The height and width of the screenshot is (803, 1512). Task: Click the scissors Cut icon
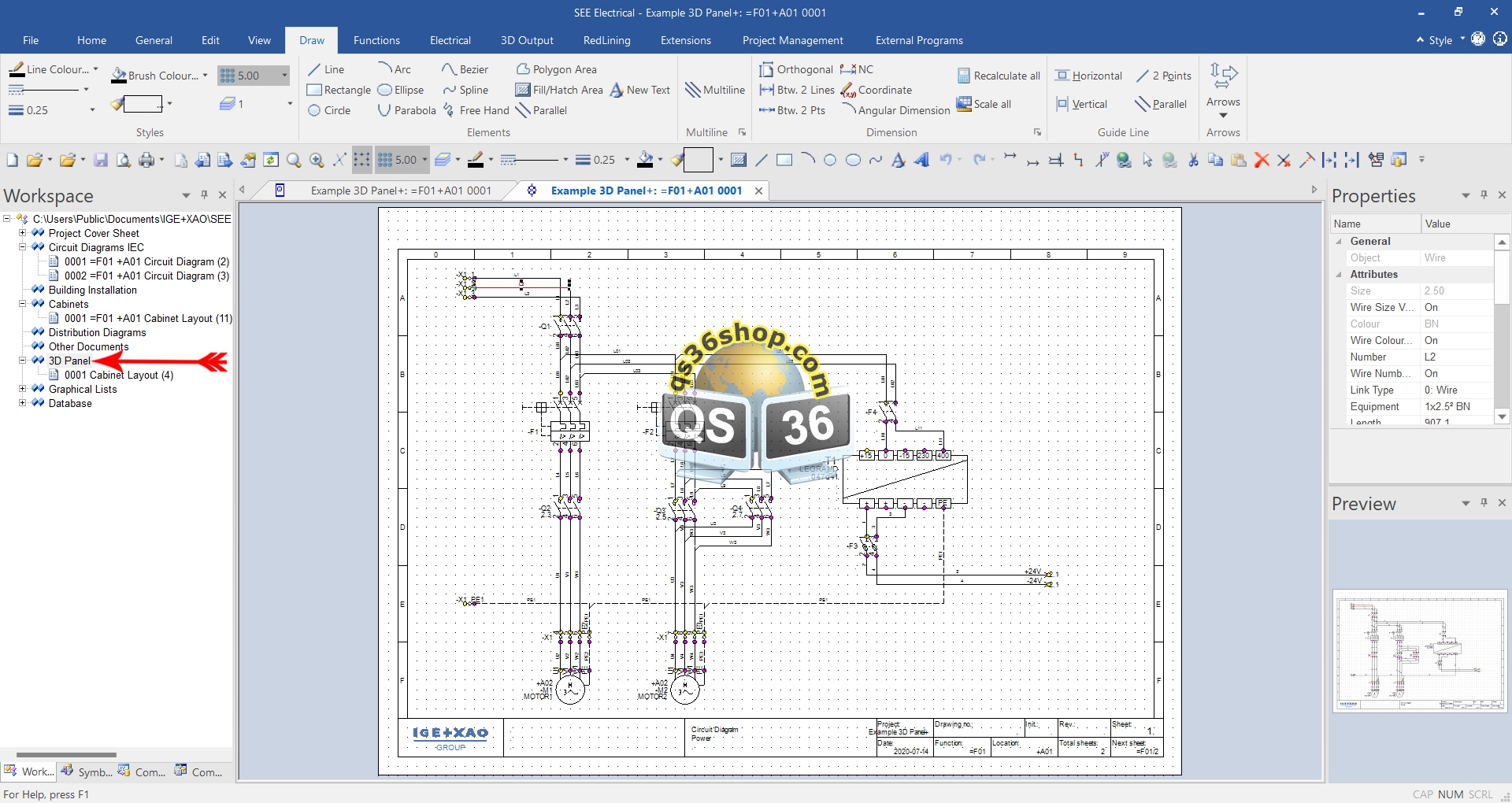1193,160
